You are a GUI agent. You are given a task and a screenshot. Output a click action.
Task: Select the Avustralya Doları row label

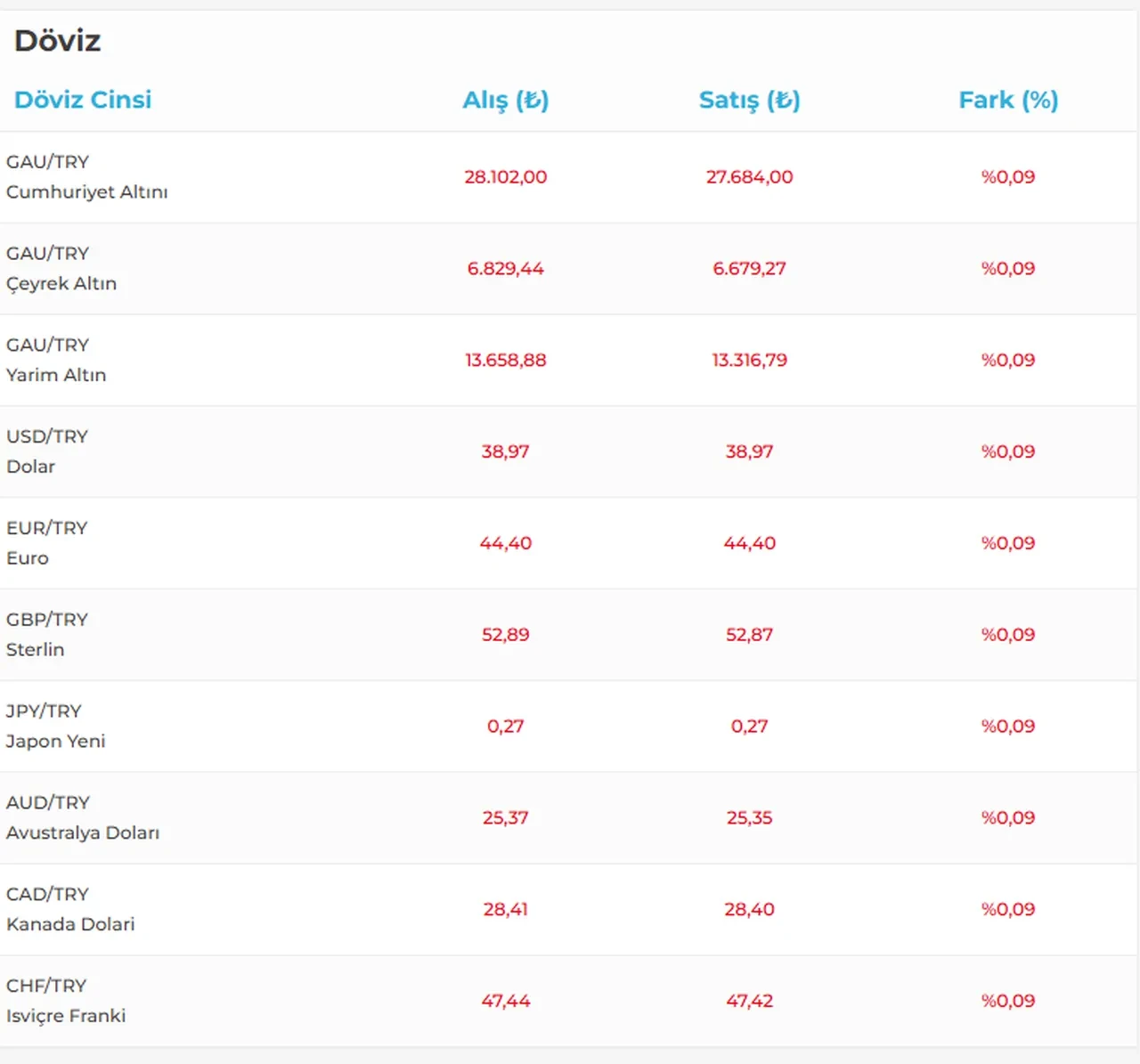pos(83,833)
